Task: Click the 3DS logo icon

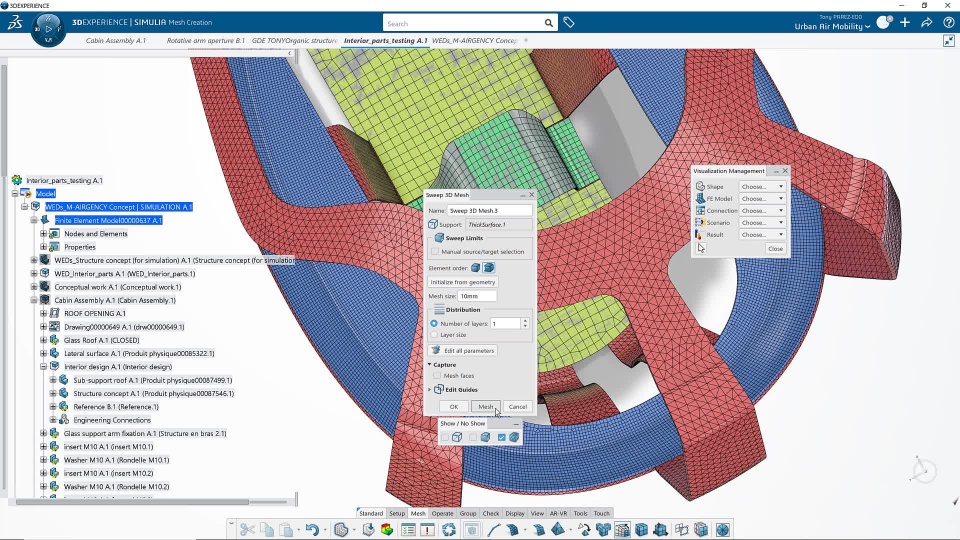Action: (15, 23)
